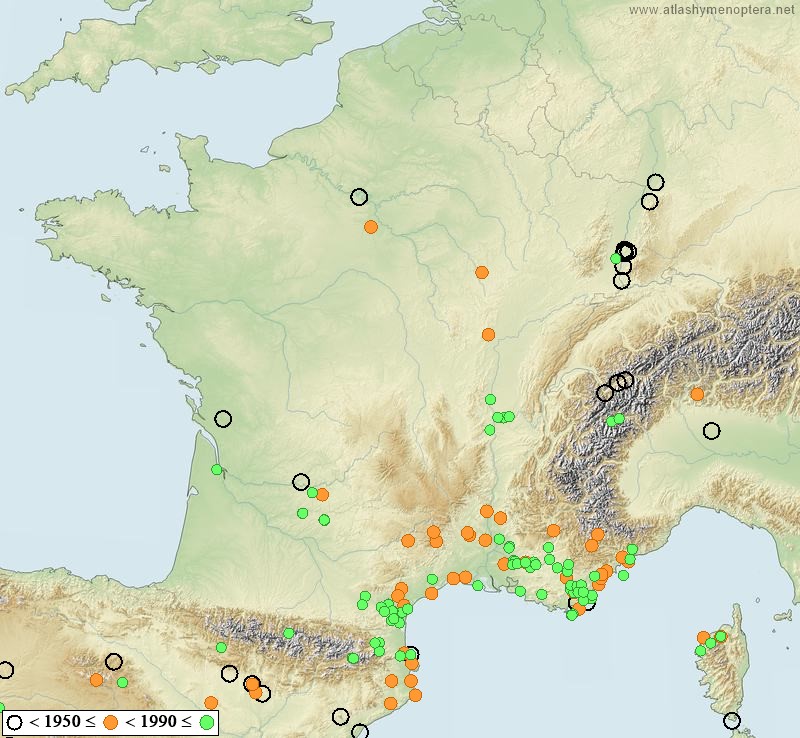The image size is (800, 738).
Task: Click the black circle by the green marker near Agen
Action: click(301, 481)
